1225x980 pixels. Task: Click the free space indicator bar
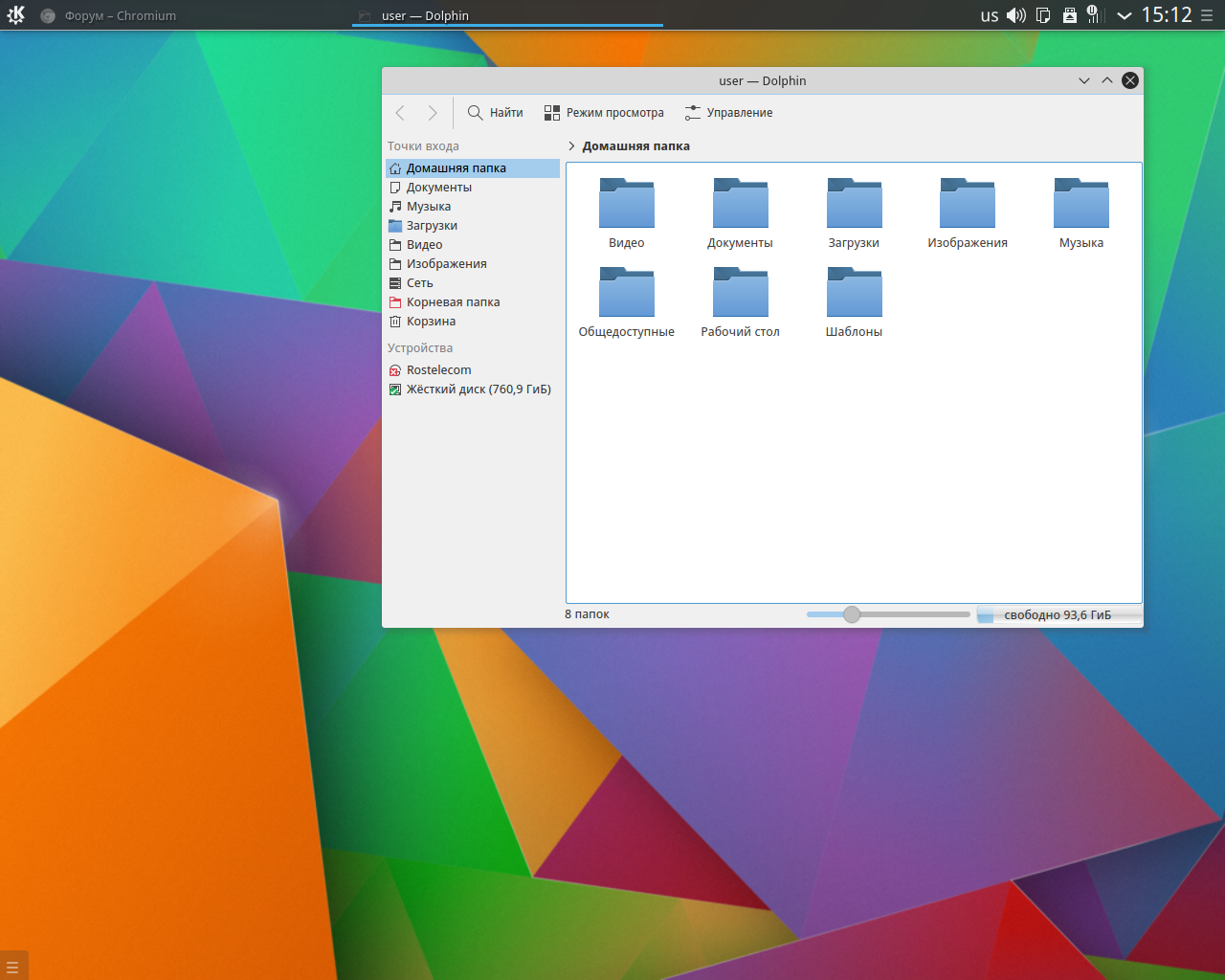[1058, 615]
